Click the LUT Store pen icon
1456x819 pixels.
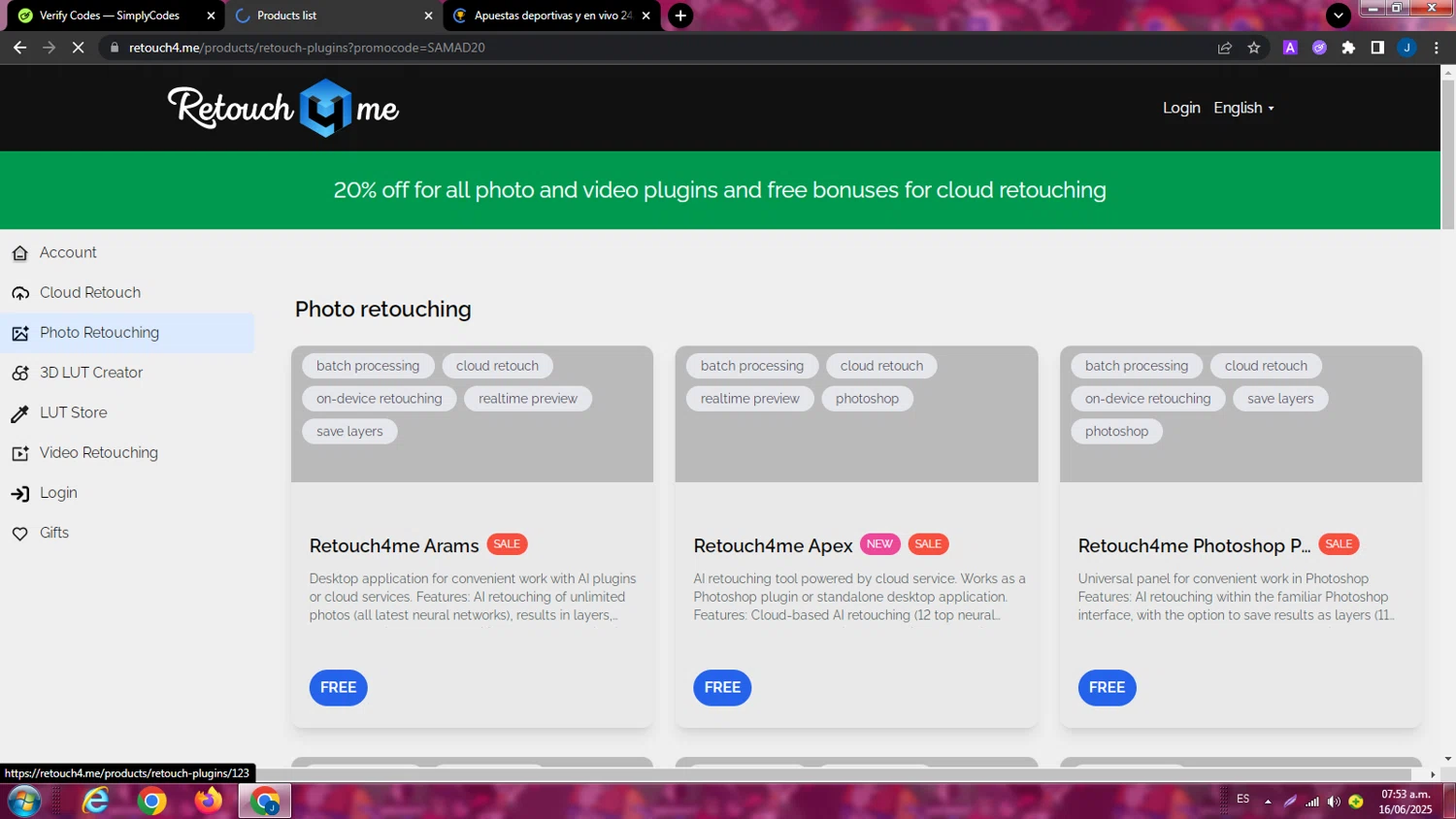[19, 413]
